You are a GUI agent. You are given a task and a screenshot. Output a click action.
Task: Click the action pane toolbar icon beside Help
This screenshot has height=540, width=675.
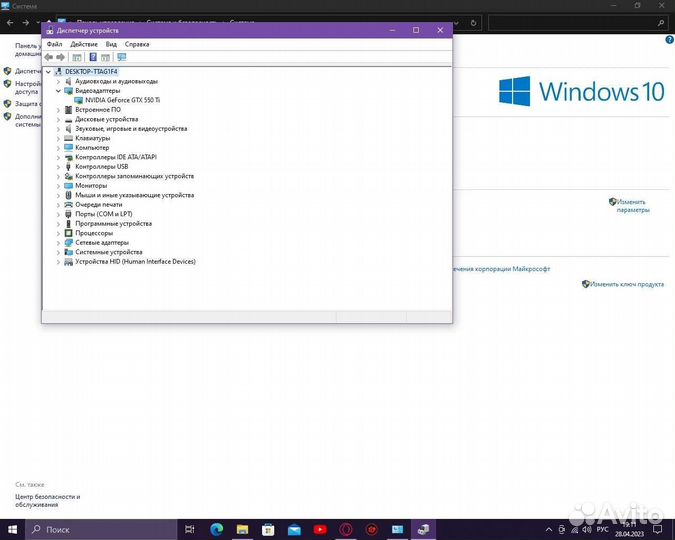(x=105, y=57)
